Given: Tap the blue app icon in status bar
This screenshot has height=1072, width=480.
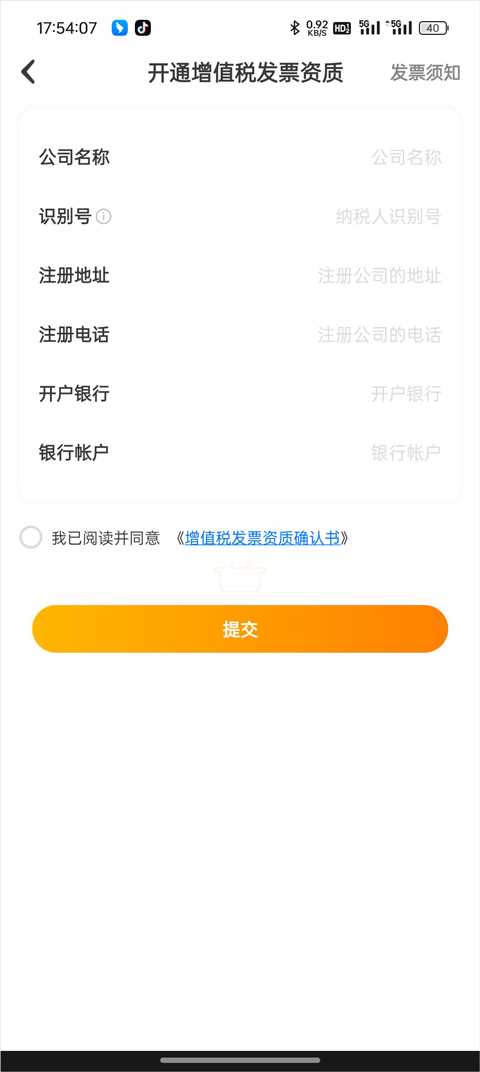Looking at the screenshot, I should pyautogui.click(x=120, y=28).
